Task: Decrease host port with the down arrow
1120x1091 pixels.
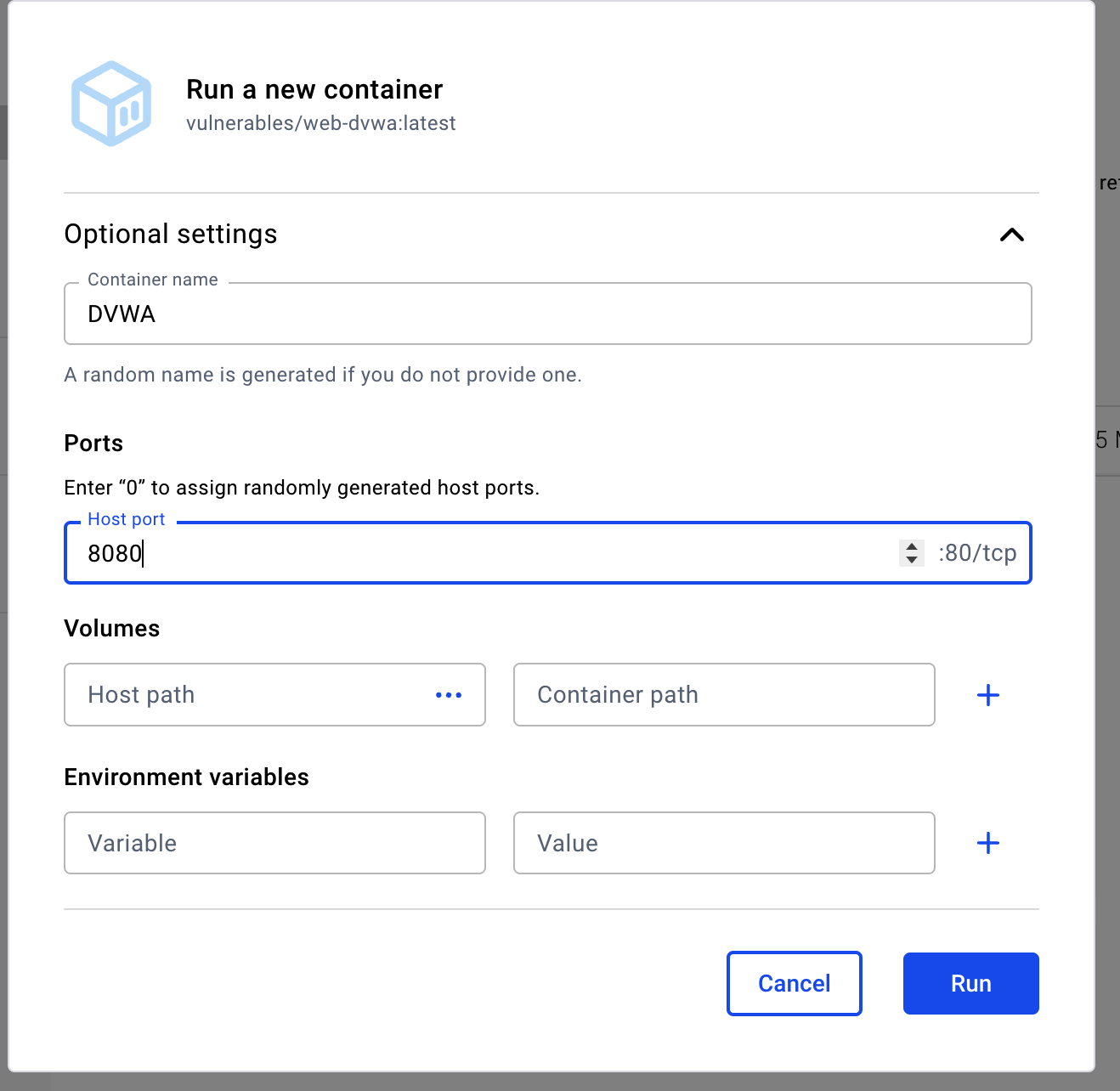Action: point(912,560)
